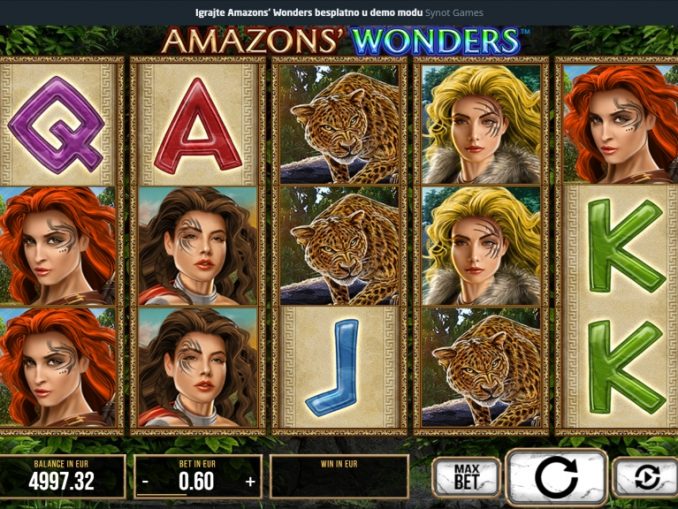Viewport: 678px width, 509px height.
Task: Click the red-haired Amazon atop reel five
Action: point(622,125)
